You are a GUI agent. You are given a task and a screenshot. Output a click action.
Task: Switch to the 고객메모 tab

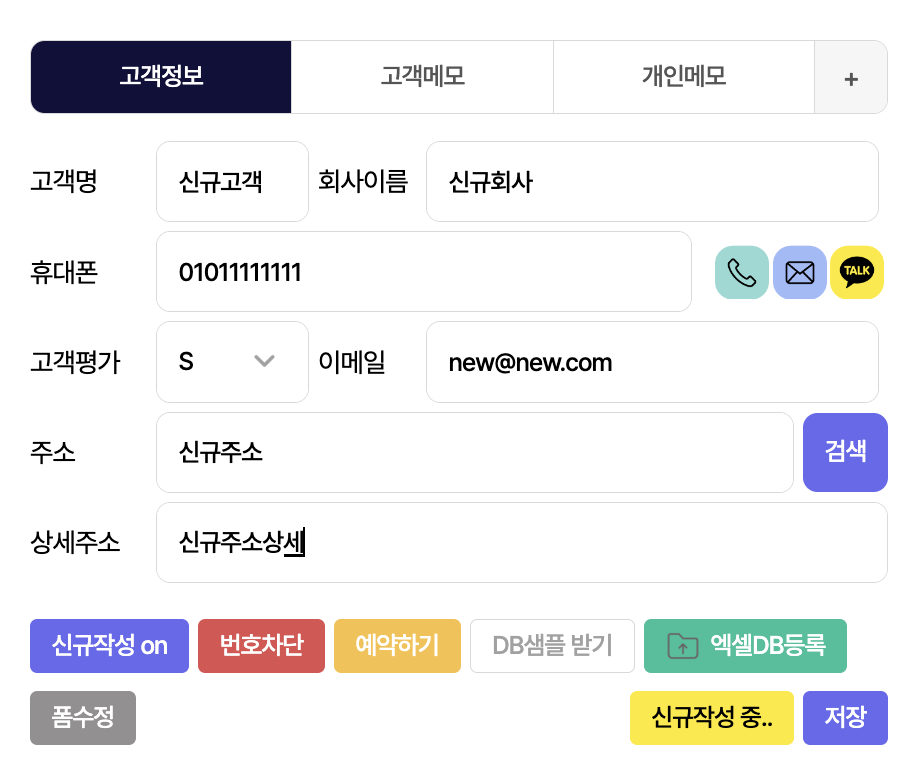click(422, 77)
